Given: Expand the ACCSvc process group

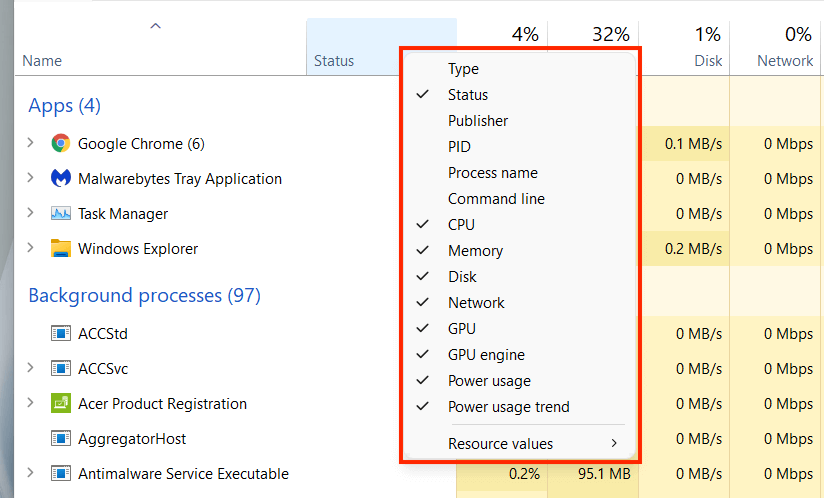Looking at the screenshot, I should pos(30,368).
